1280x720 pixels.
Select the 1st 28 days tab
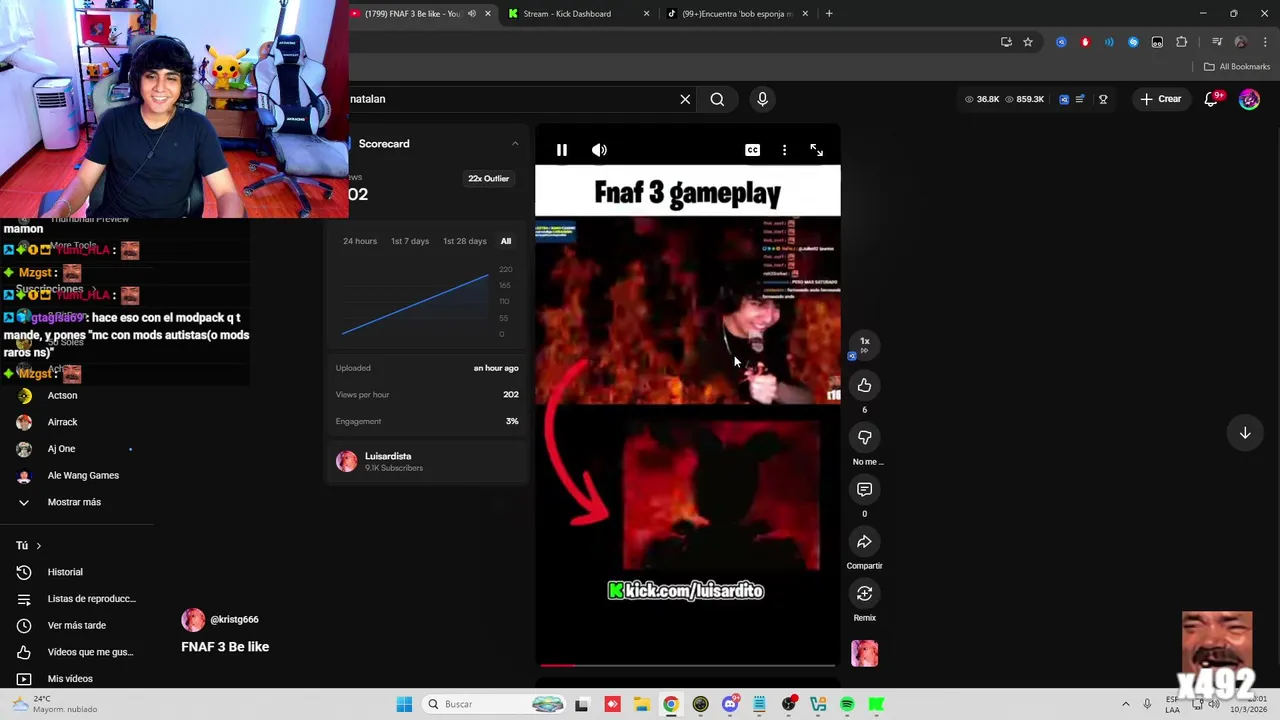(x=464, y=241)
